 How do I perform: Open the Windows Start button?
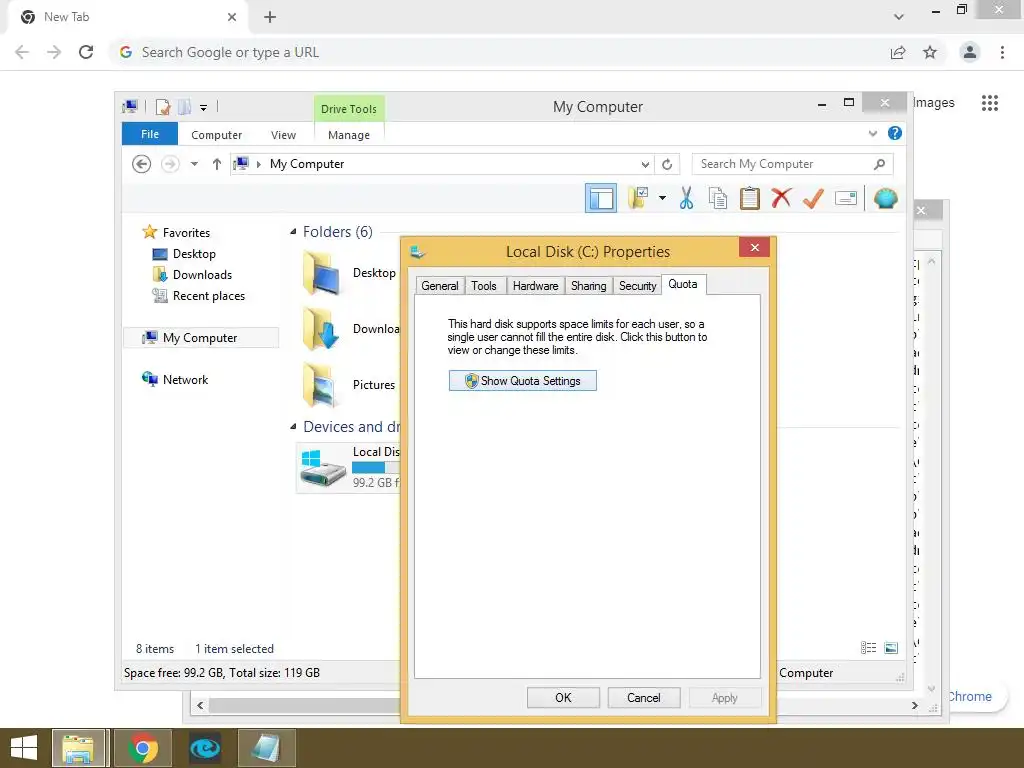click(24, 748)
